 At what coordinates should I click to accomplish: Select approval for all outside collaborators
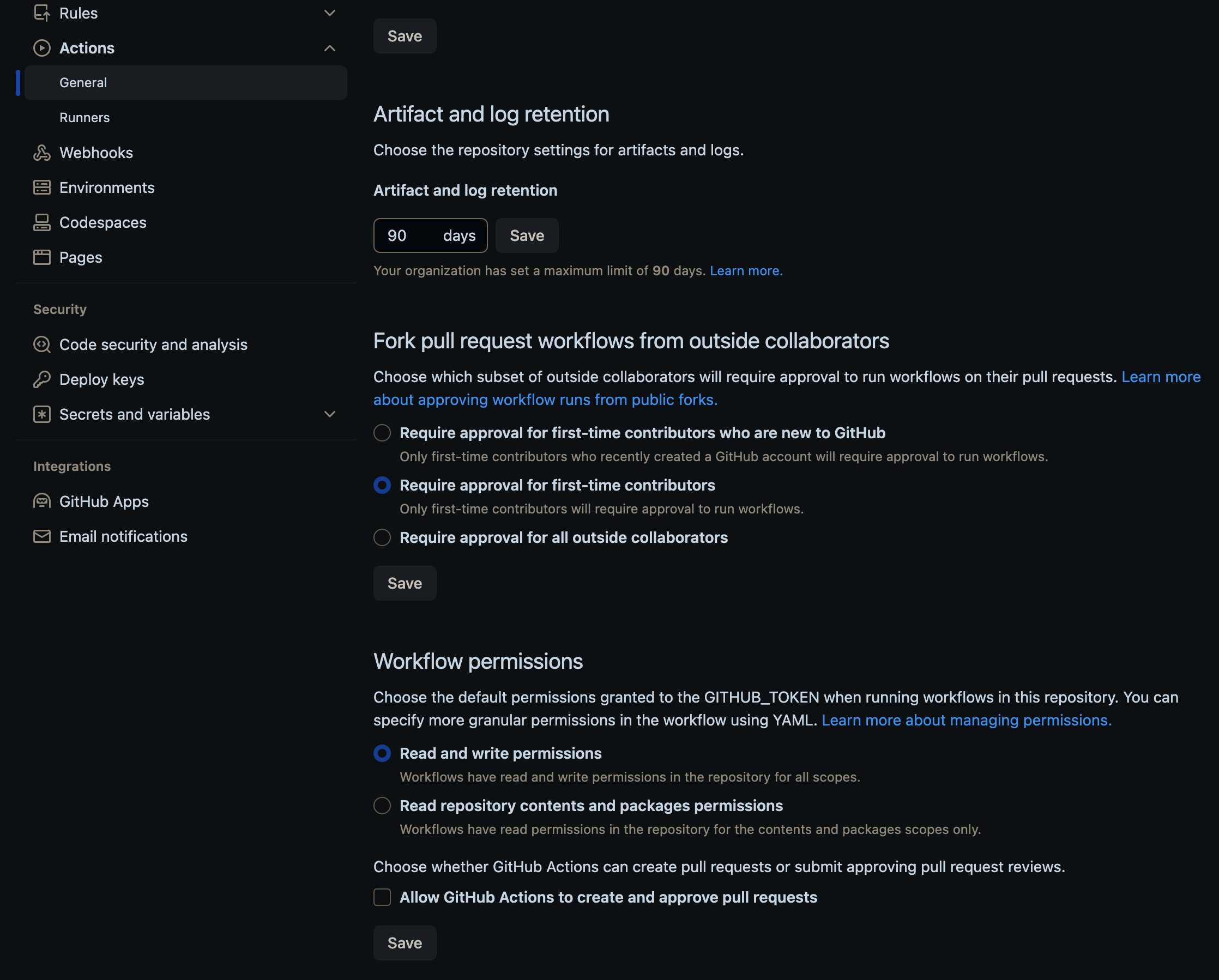(382, 537)
